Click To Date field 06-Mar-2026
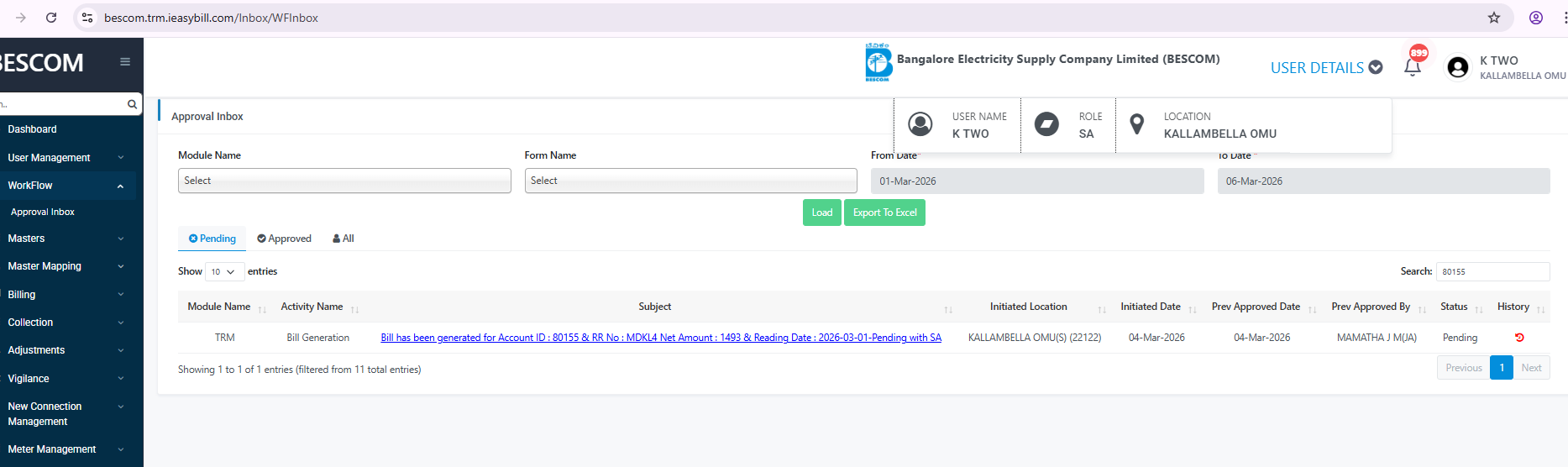1568x467 pixels. 1384,181
